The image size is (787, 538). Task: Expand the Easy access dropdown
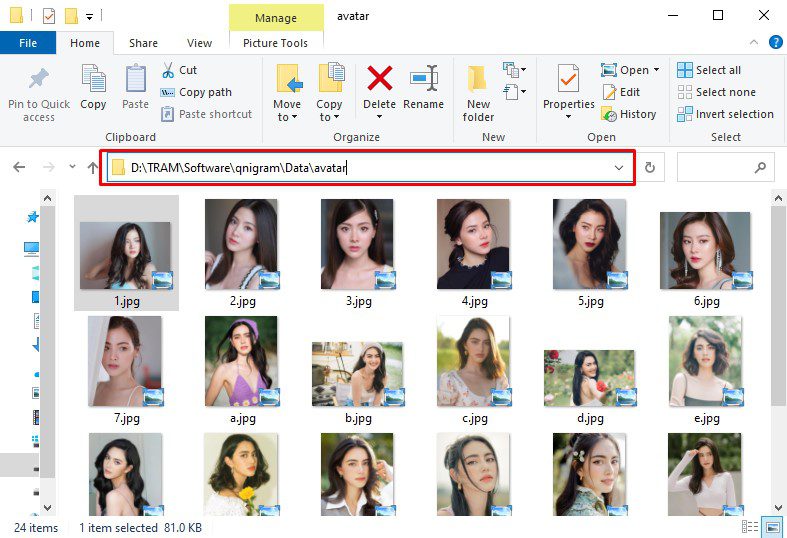pos(514,92)
